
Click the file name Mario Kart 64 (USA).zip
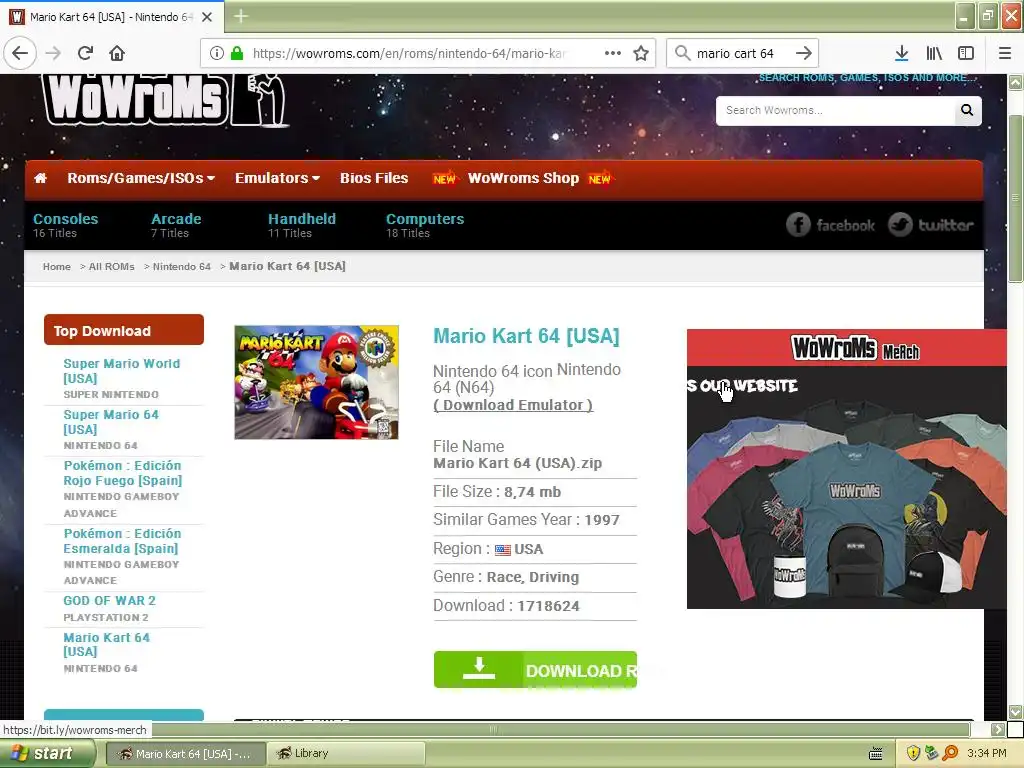pyautogui.click(x=517, y=463)
